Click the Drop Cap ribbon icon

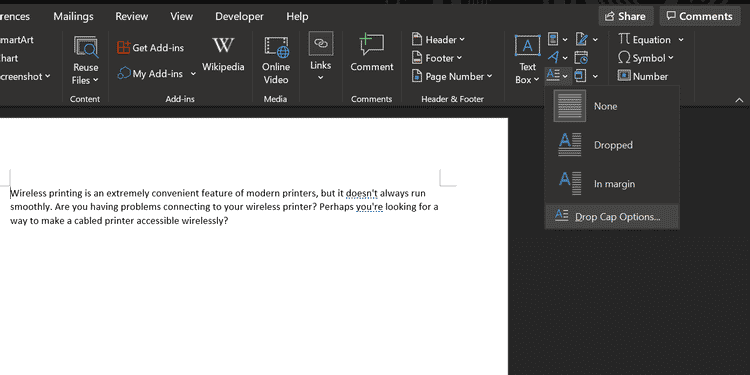[553, 75]
